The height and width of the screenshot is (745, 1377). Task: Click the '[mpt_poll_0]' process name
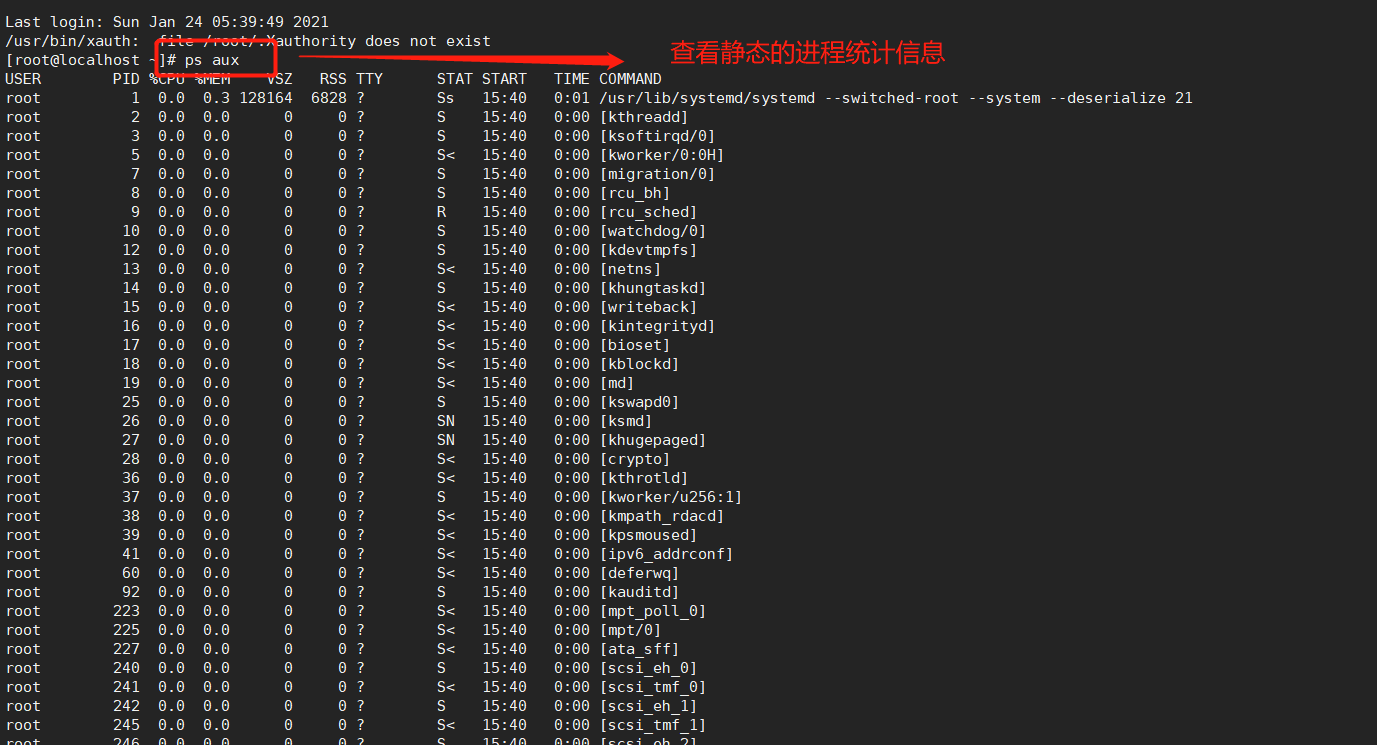653,611
